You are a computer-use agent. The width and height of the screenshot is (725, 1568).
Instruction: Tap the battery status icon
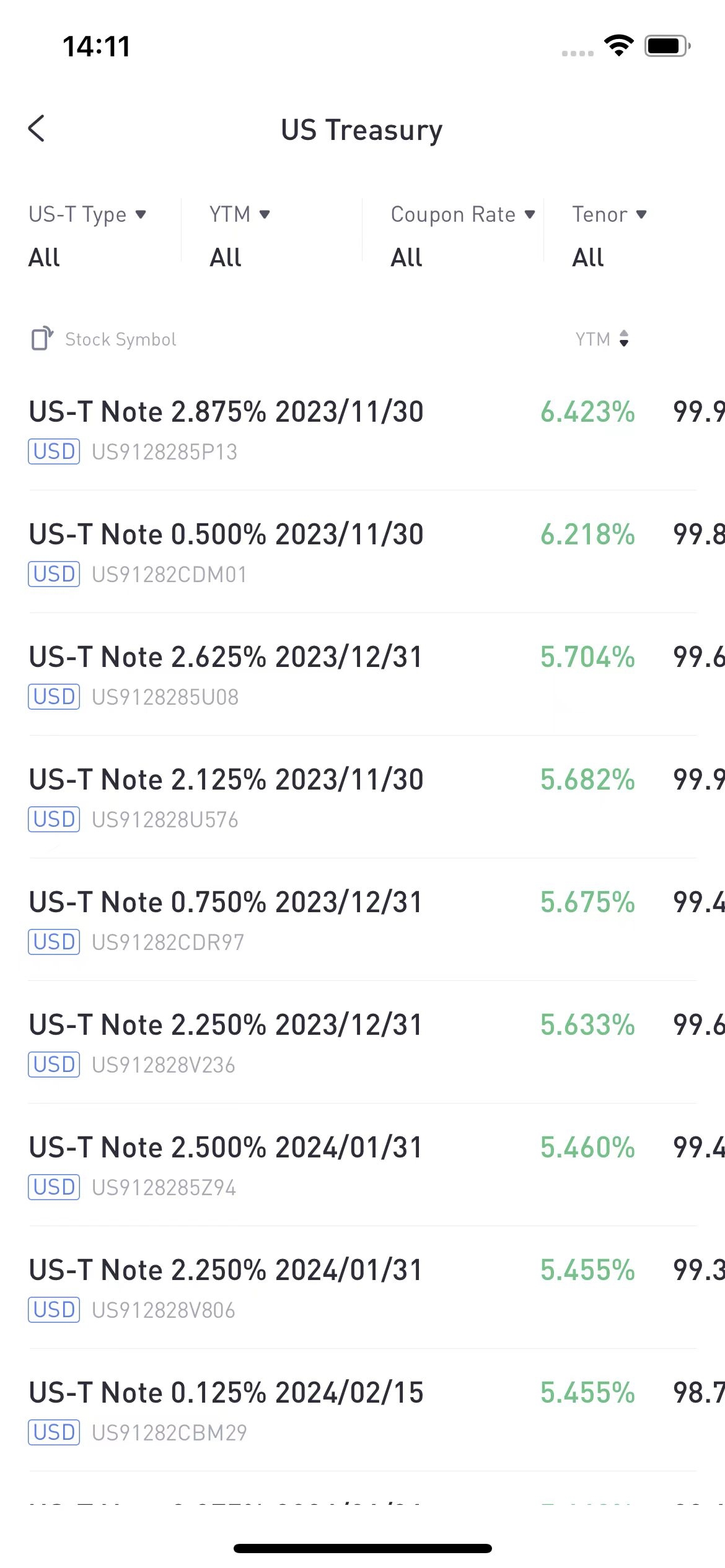[667, 46]
